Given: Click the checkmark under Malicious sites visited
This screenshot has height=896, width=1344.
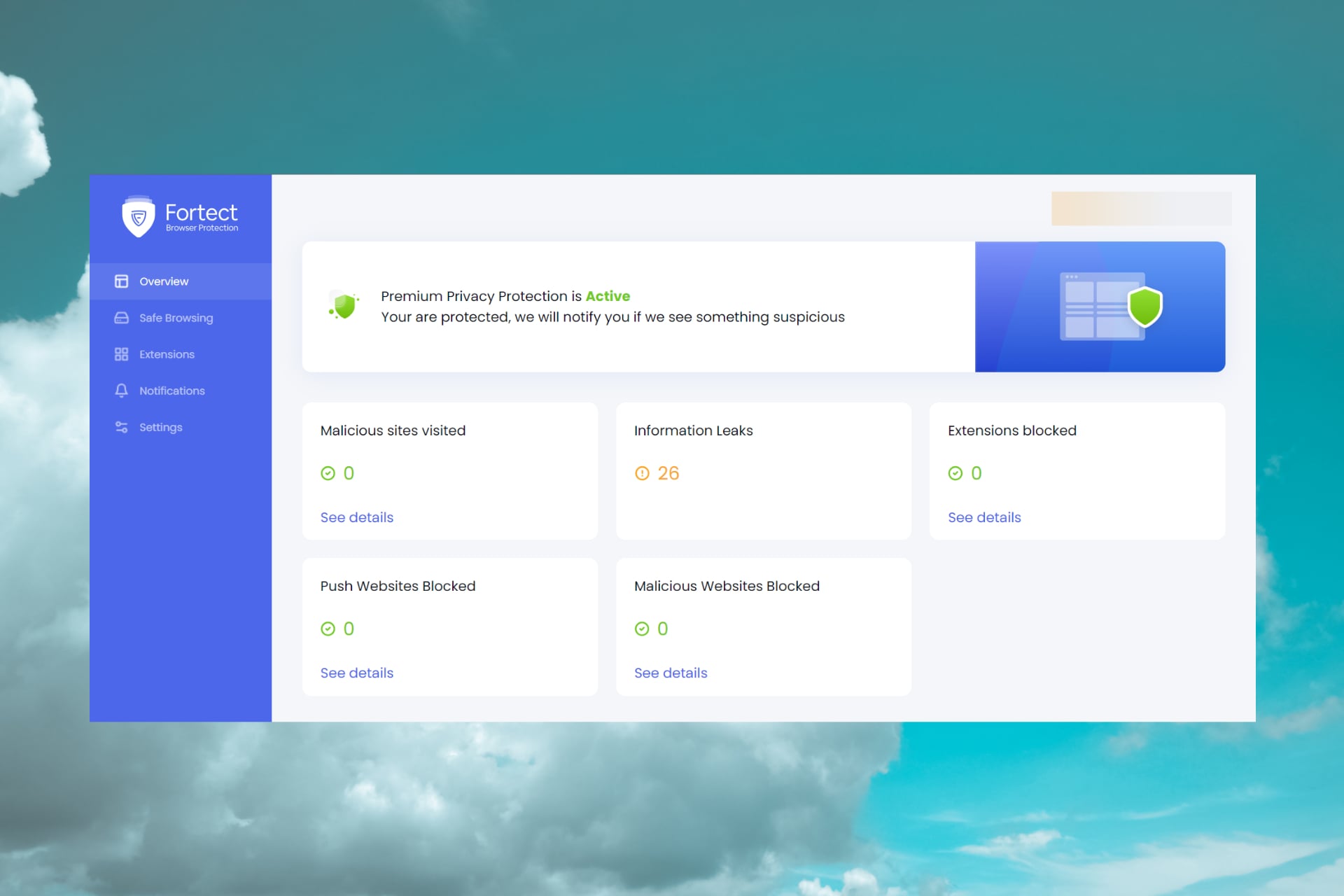Looking at the screenshot, I should point(328,473).
